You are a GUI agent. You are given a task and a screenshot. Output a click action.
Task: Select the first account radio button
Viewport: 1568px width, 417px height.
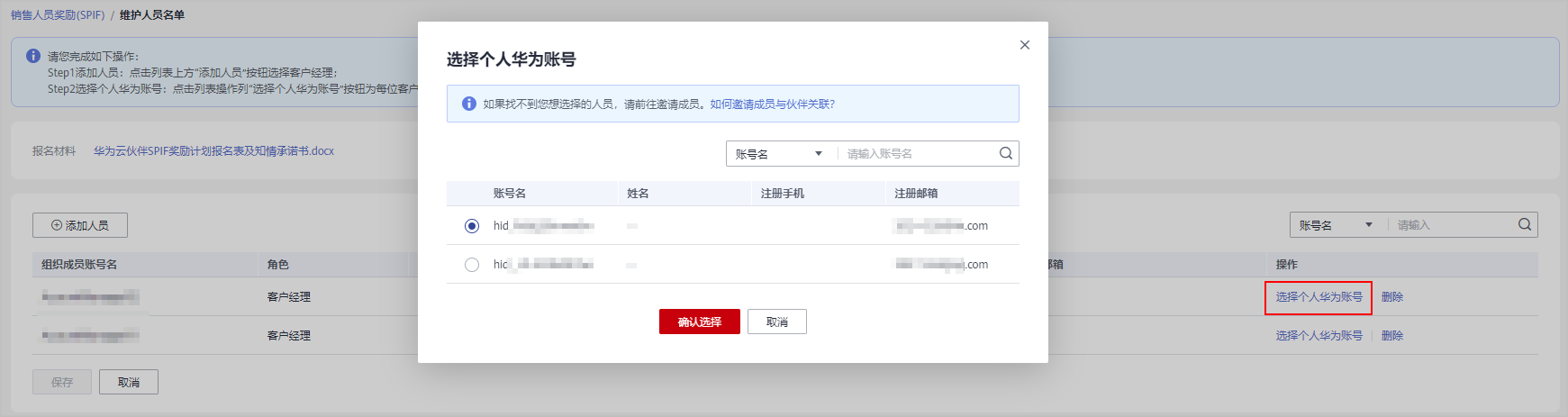[x=472, y=226]
